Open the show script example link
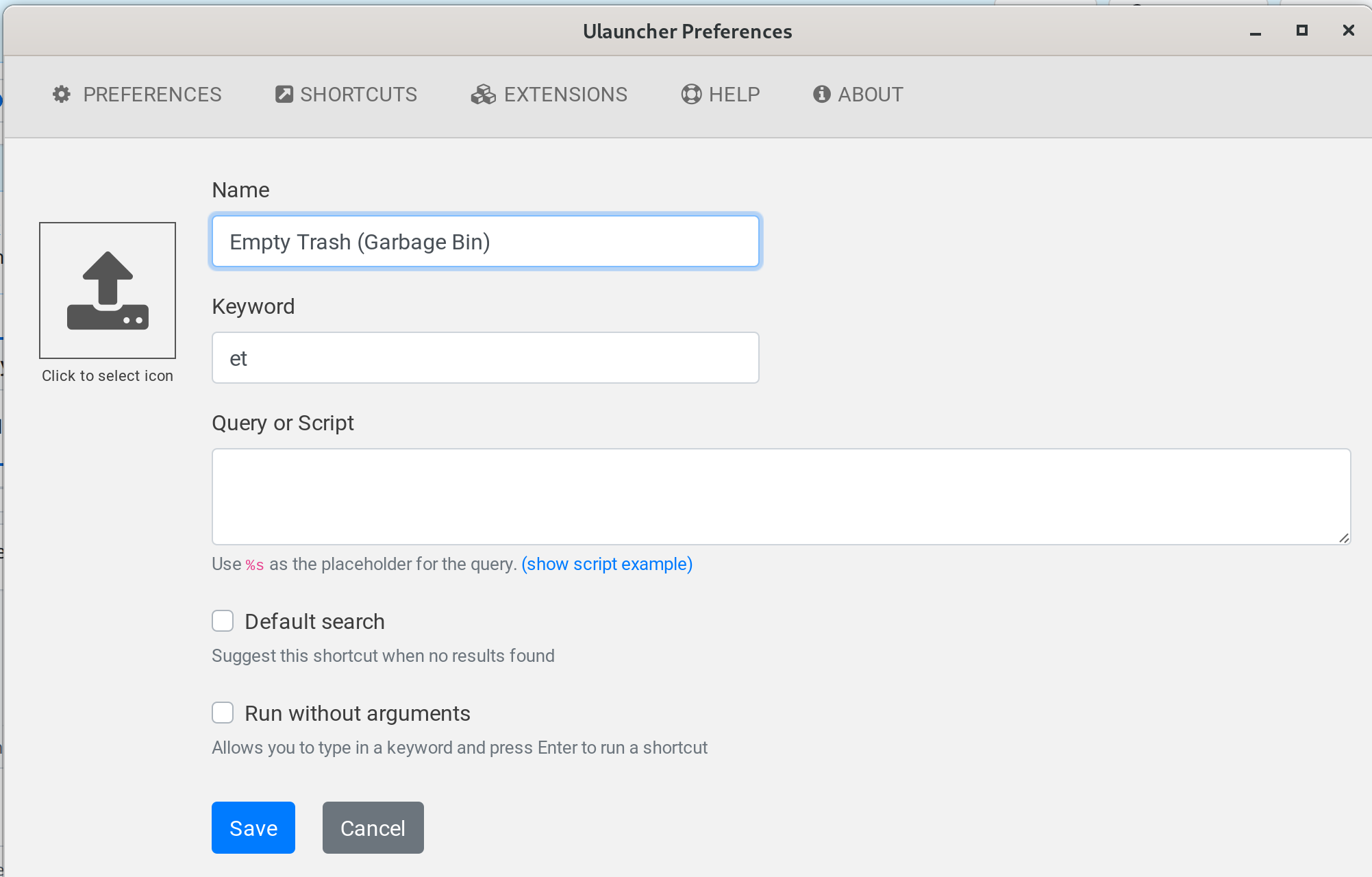Viewport: 1372px width, 877px height. point(606,564)
